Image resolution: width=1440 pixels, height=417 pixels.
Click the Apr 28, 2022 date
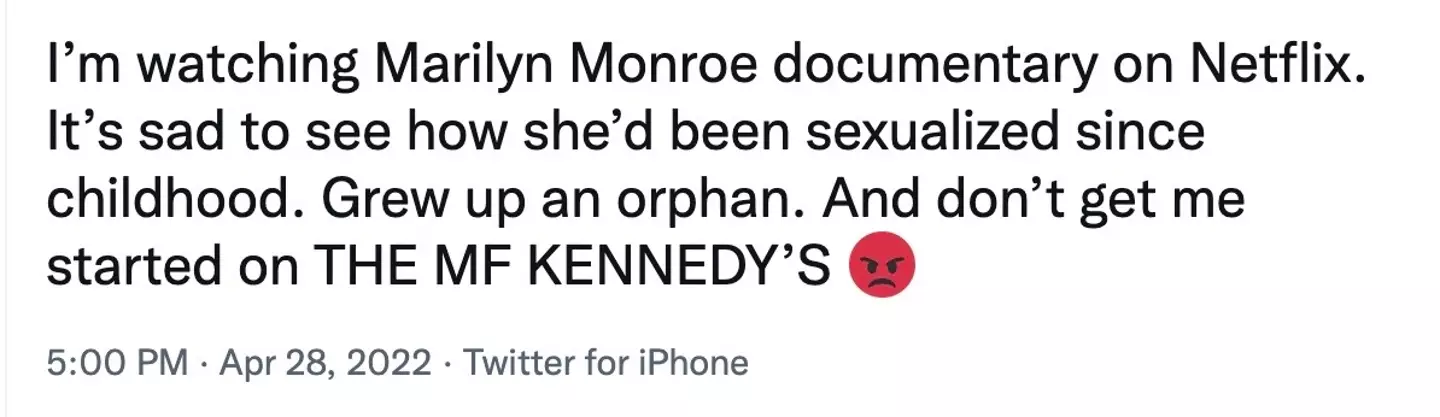(x=318, y=362)
